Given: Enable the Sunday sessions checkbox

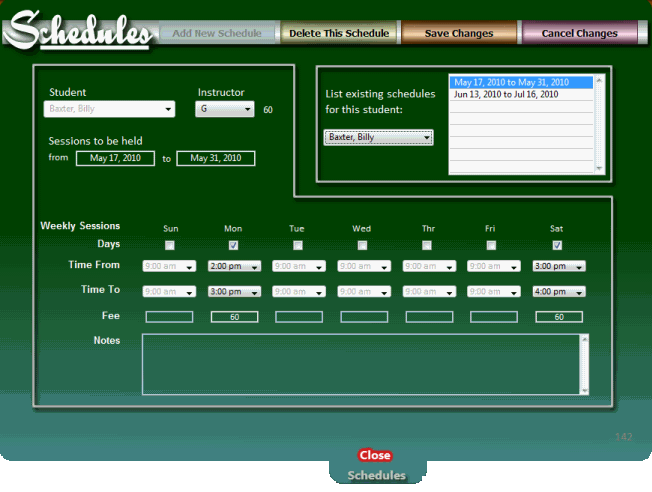Looking at the screenshot, I should 169,245.
